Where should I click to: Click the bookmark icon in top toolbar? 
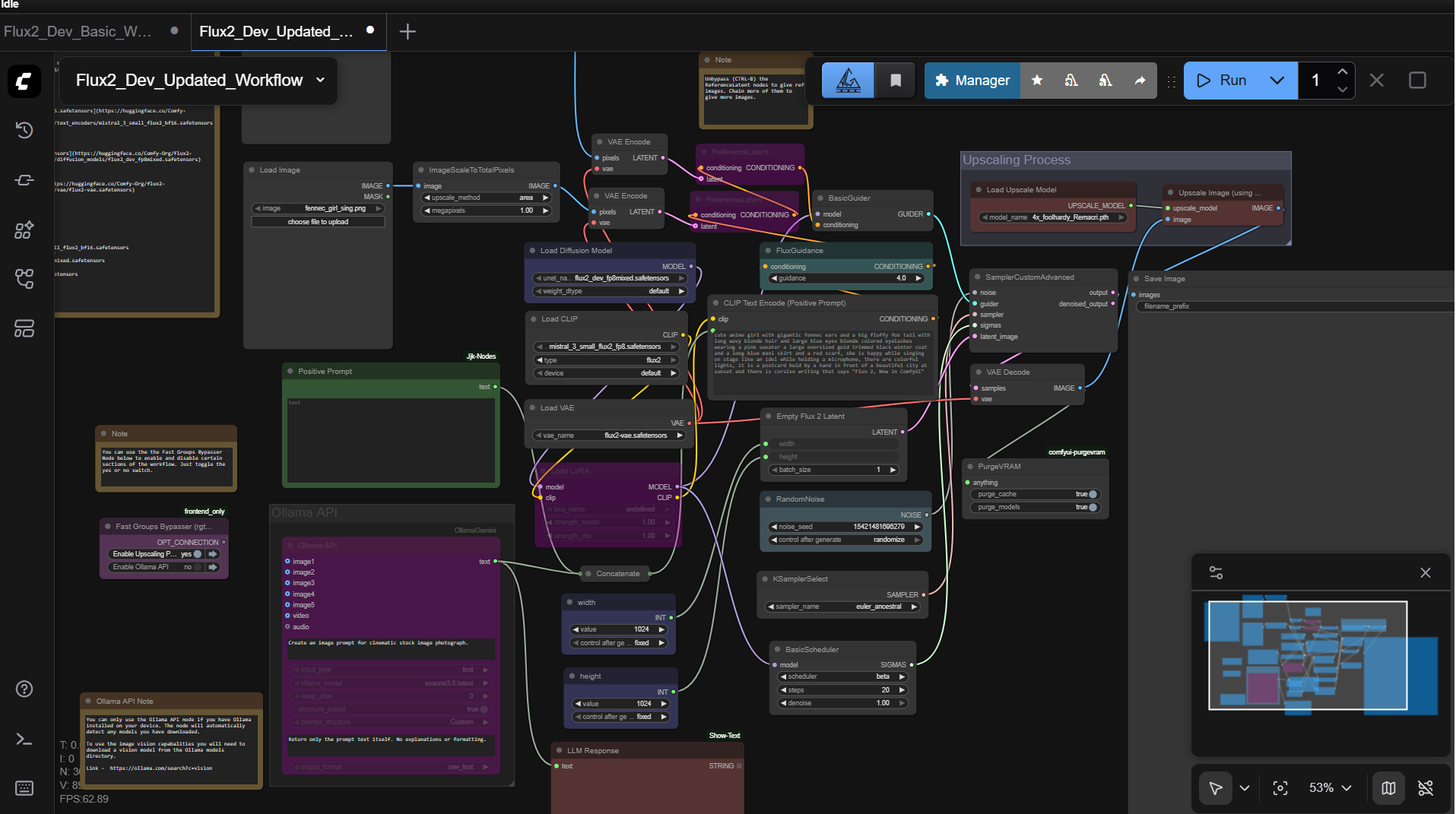[x=896, y=80]
